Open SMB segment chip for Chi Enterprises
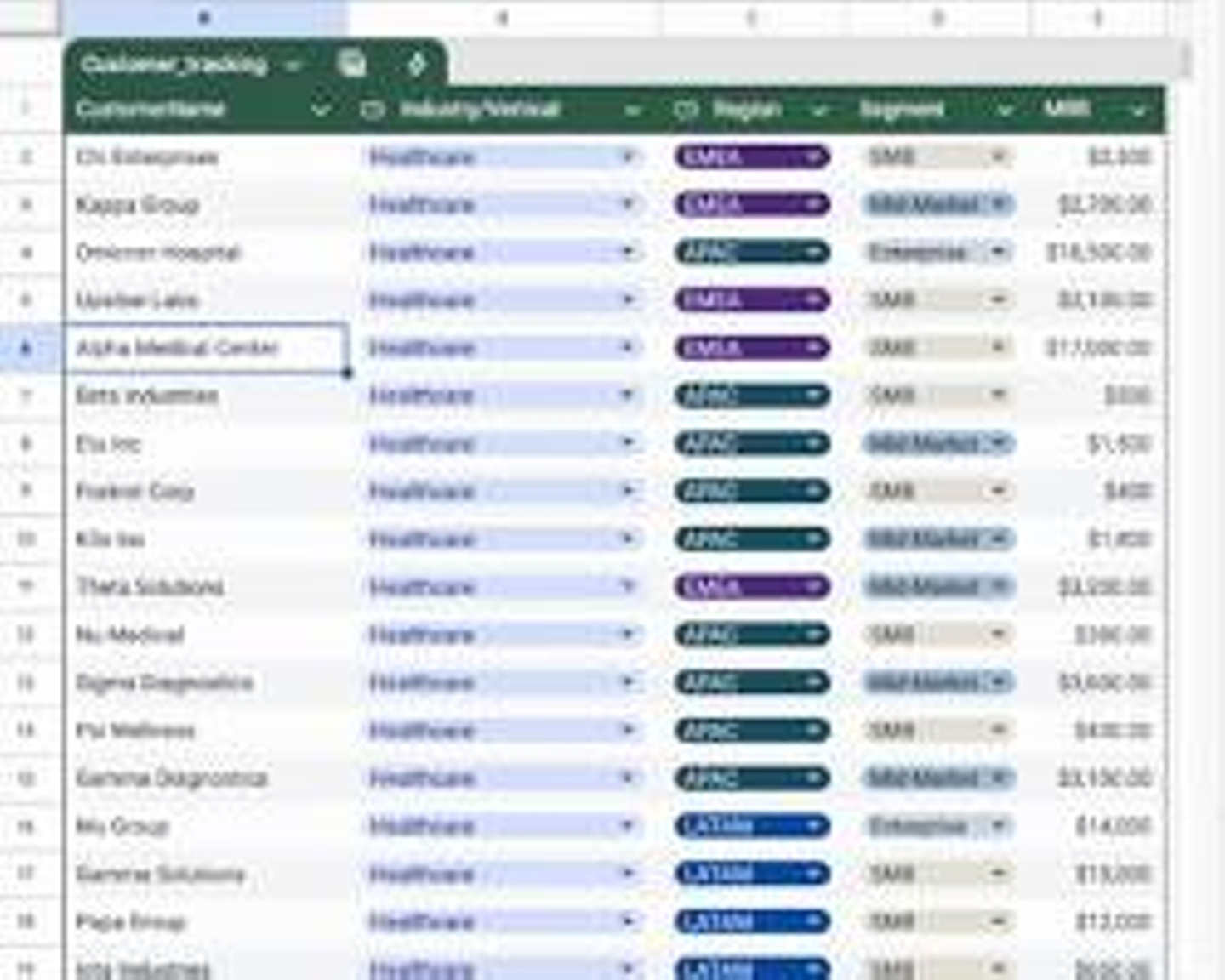 [937, 157]
